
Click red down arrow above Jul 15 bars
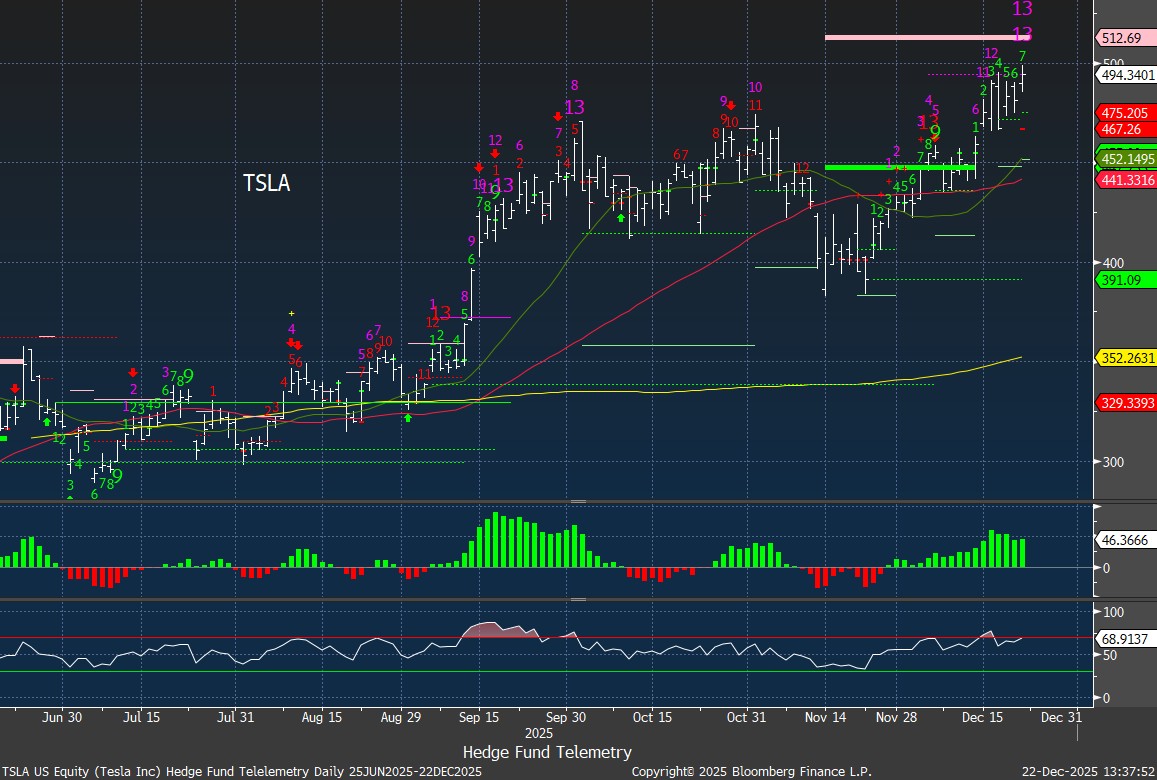pos(133,373)
